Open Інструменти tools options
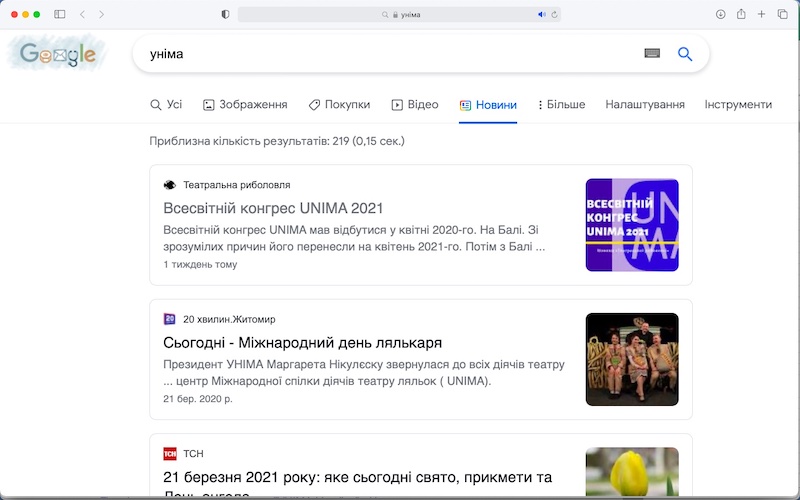Screen dimensions: 800x500 pyautogui.click(x=738, y=105)
